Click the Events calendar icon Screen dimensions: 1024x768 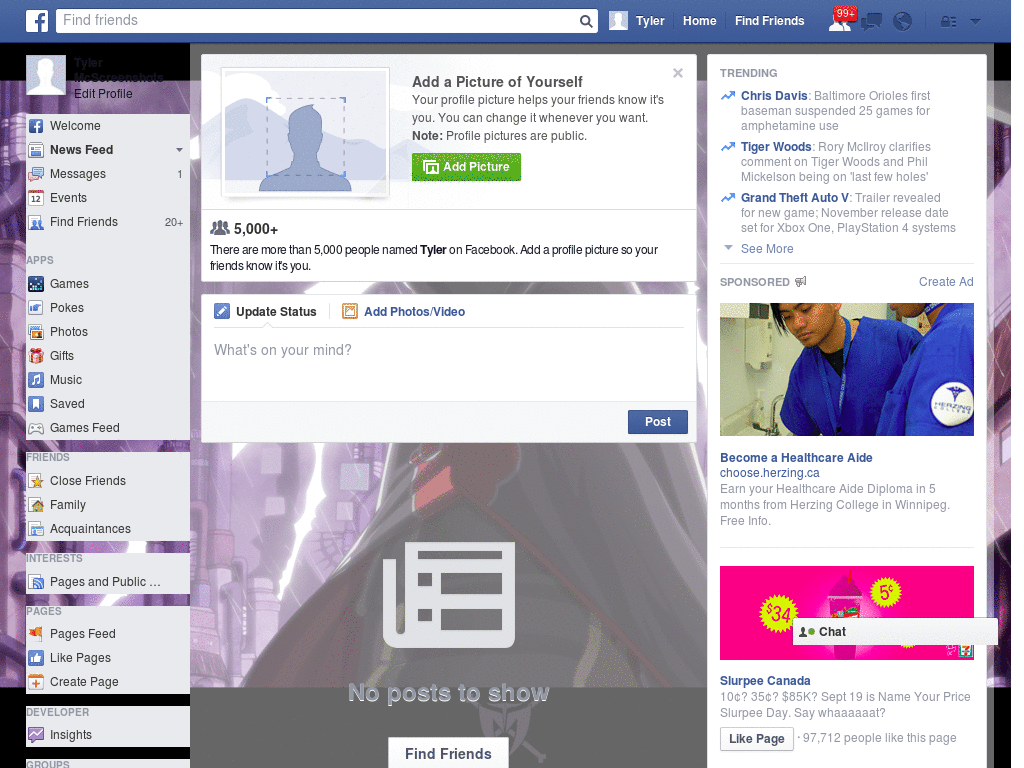[x=36, y=198]
